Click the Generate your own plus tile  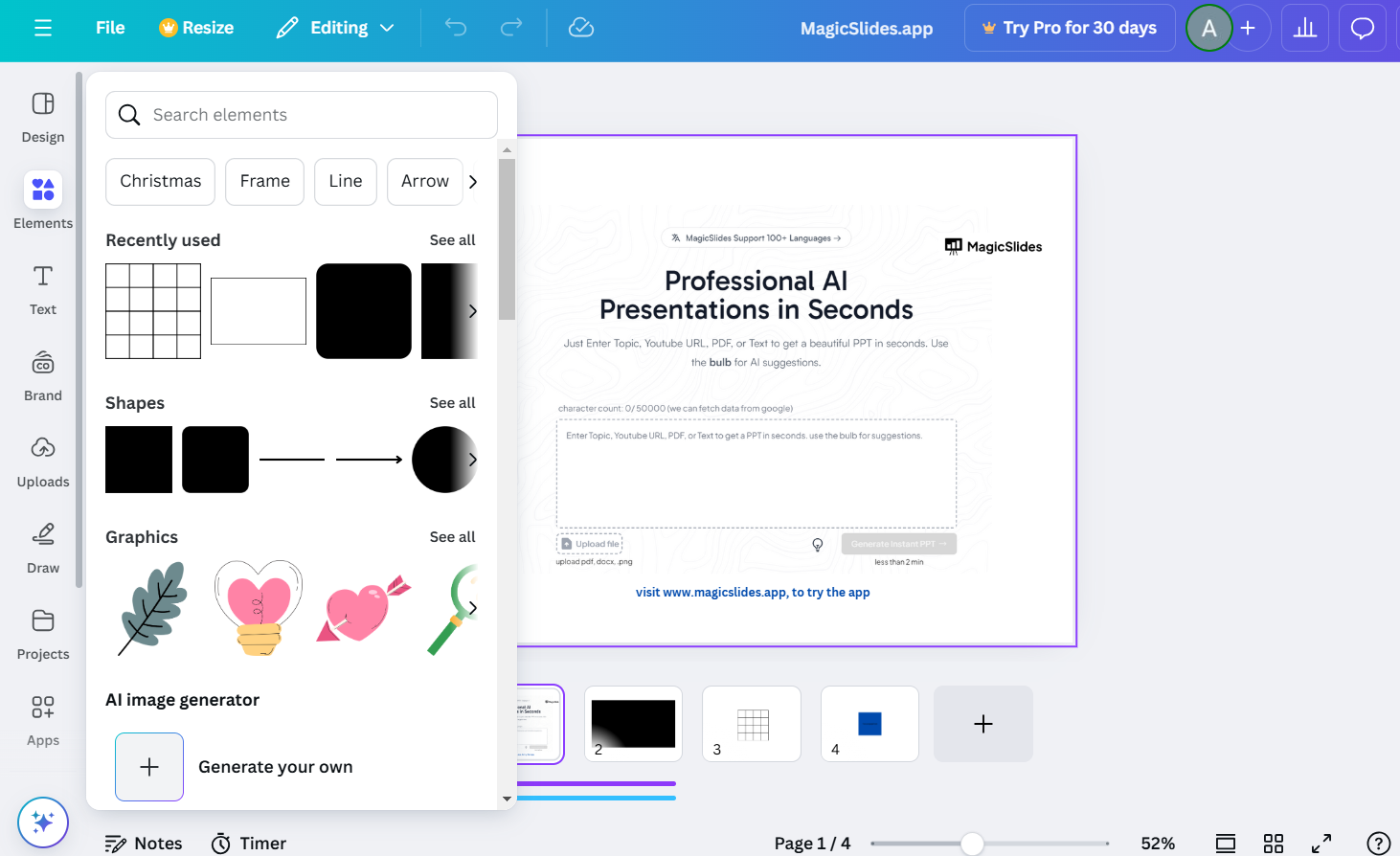pyautogui.click(x=149, y=767)
